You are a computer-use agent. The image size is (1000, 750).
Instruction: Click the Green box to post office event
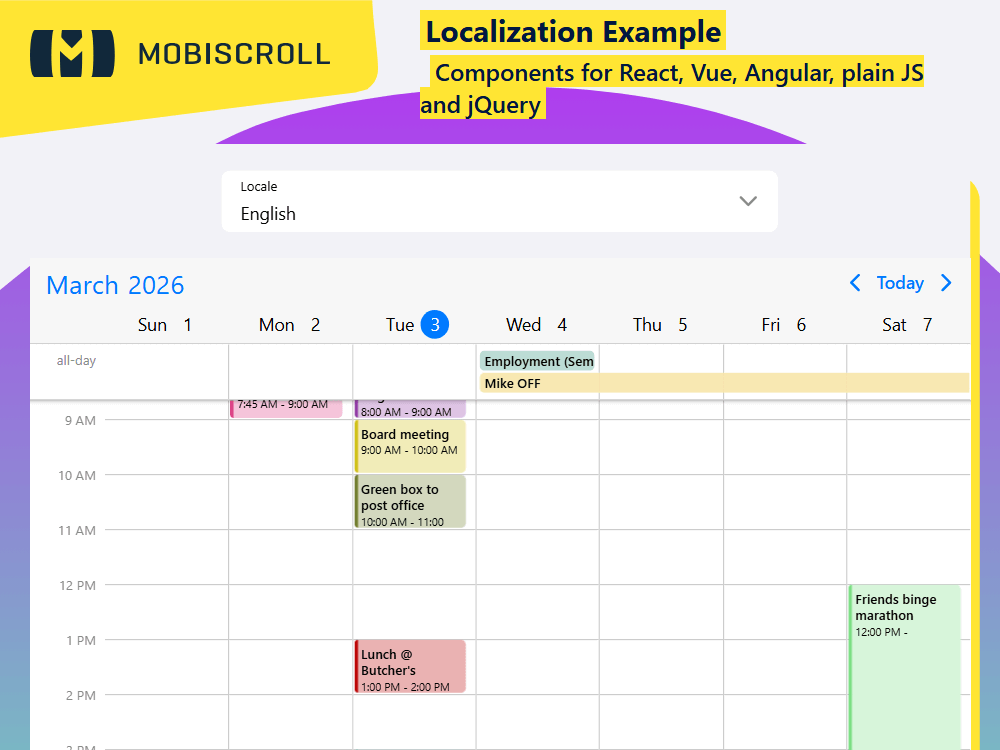[x=410, y=501]
